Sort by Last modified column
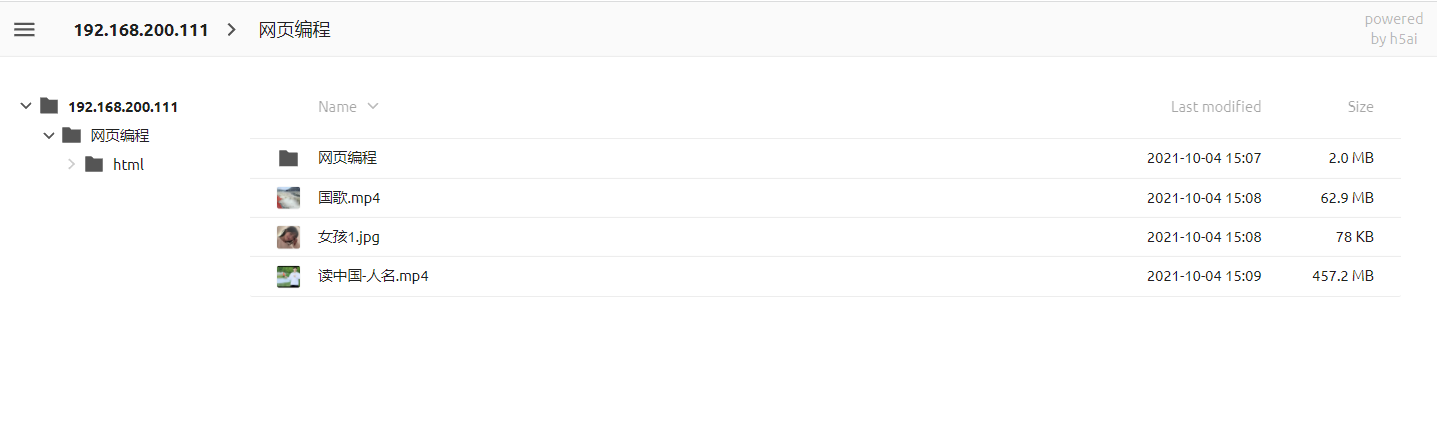The width and height of the screenshot is (1437, 422). click(x=1216, y=107)
